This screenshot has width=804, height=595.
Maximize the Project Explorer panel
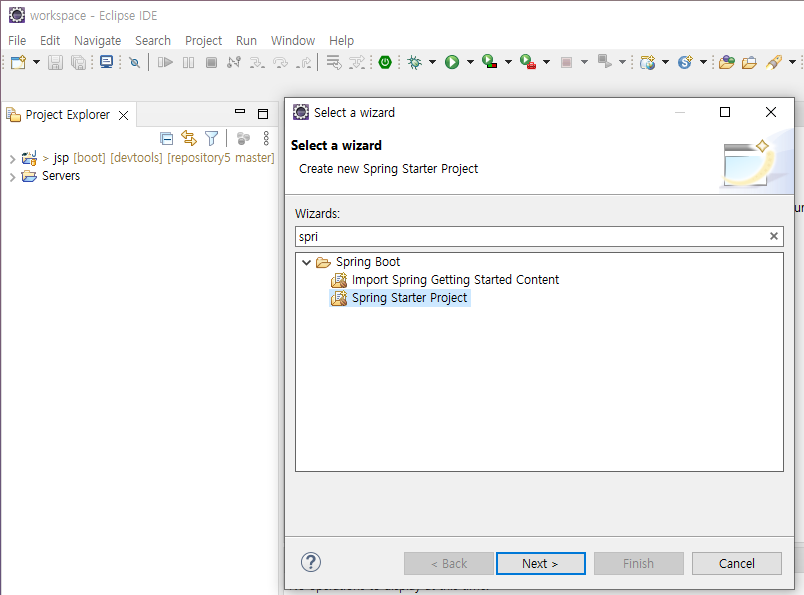coord(263,114)
